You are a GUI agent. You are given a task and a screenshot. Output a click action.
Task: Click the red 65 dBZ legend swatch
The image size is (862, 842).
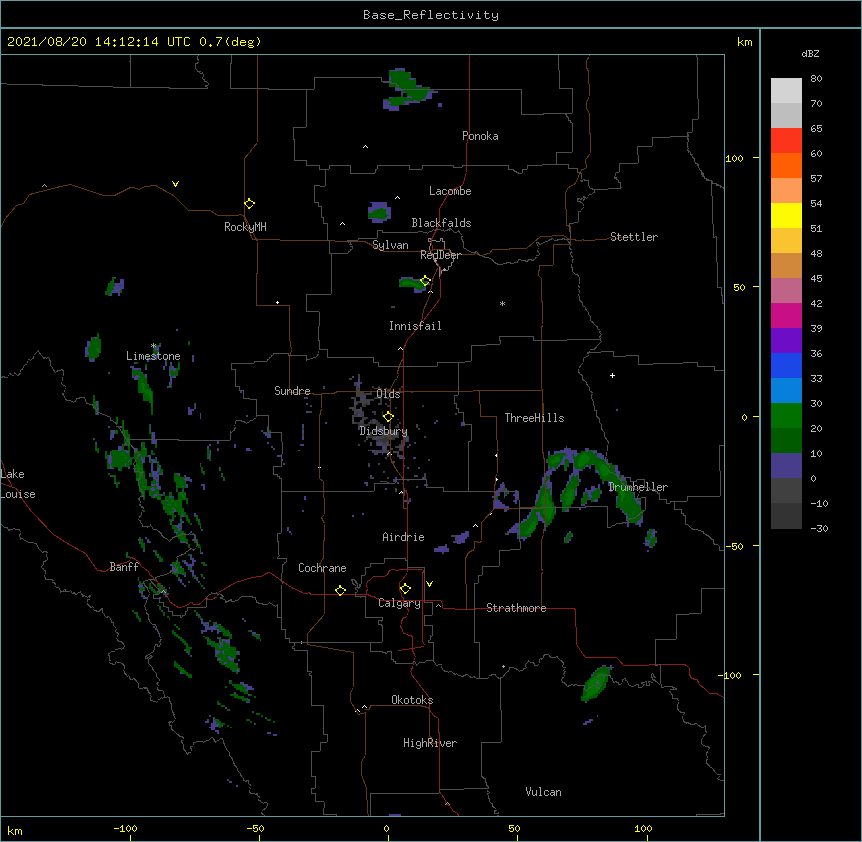click(786, 140)
